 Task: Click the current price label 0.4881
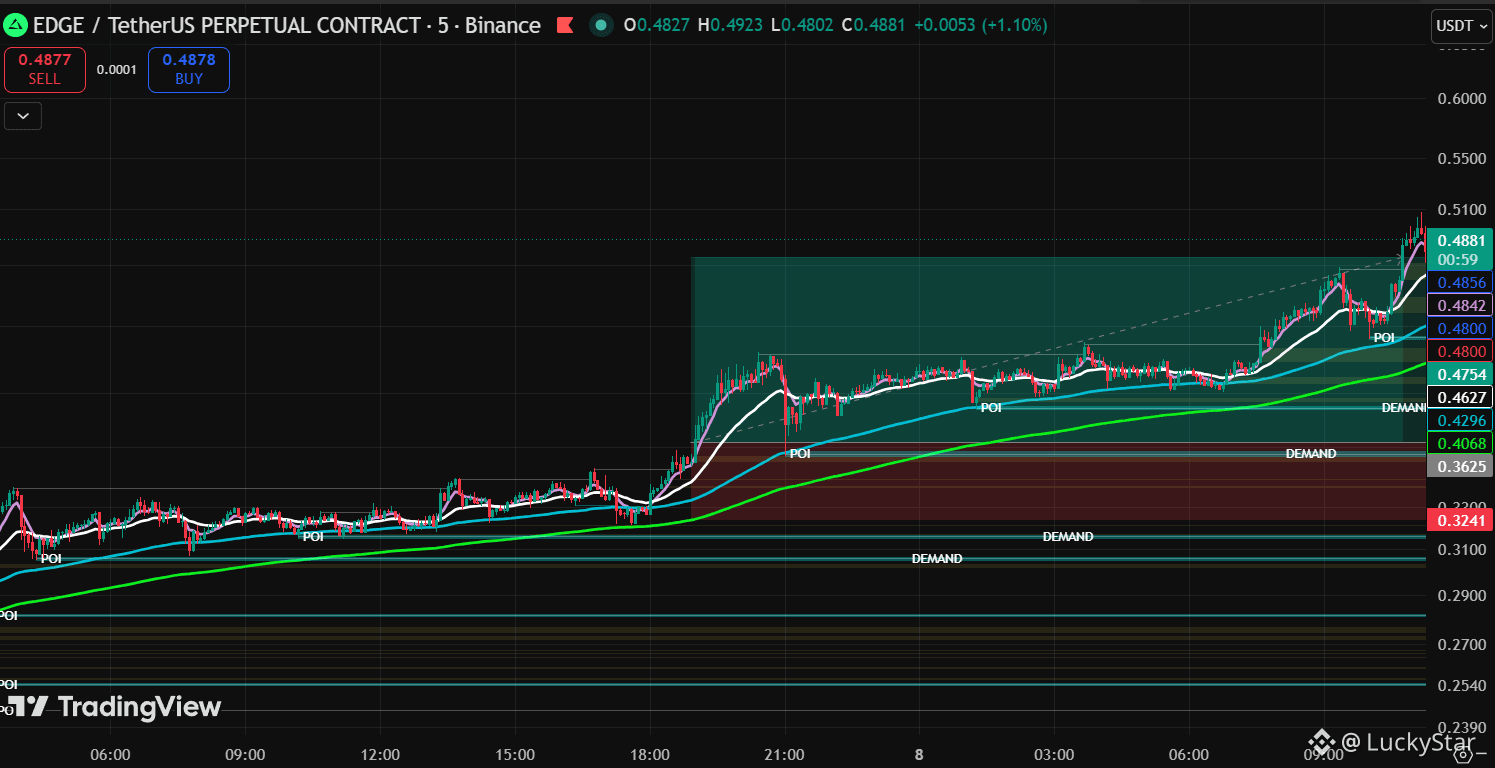coord(1460,241)
